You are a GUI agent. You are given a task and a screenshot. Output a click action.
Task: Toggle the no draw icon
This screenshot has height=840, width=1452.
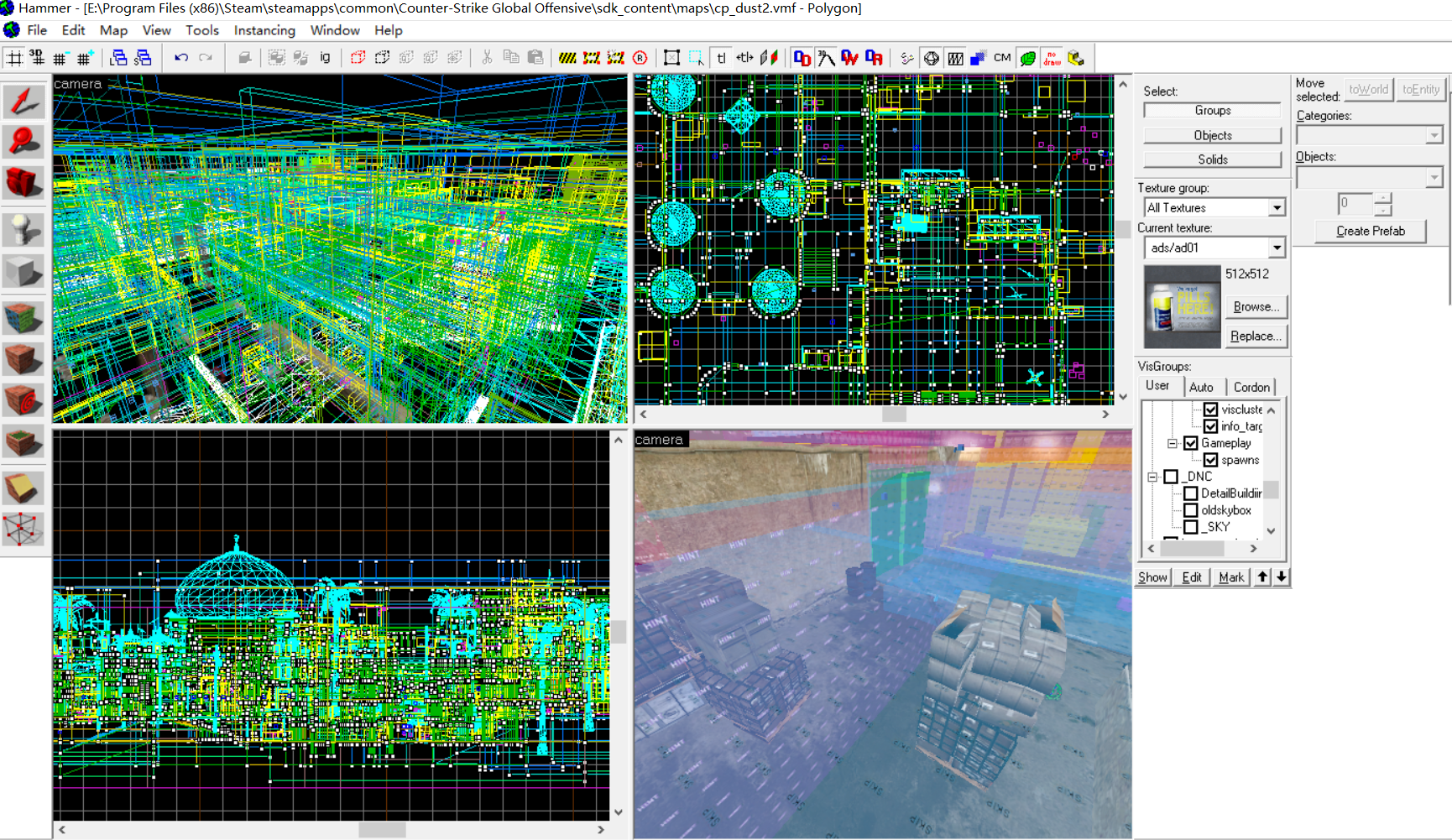(1052, 58)
